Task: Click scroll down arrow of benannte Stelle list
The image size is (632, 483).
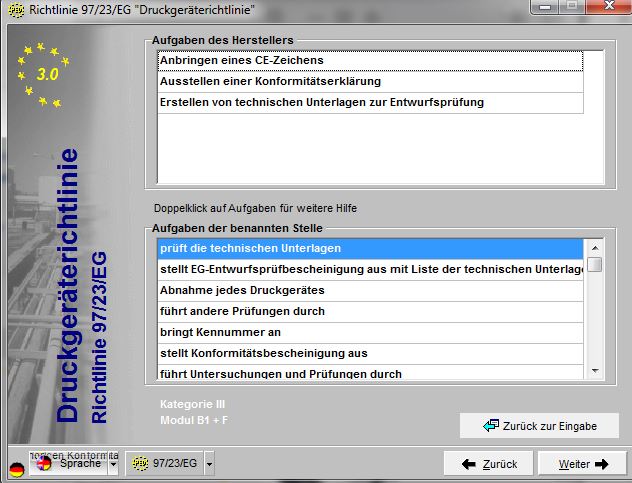Action: [595, 371]
